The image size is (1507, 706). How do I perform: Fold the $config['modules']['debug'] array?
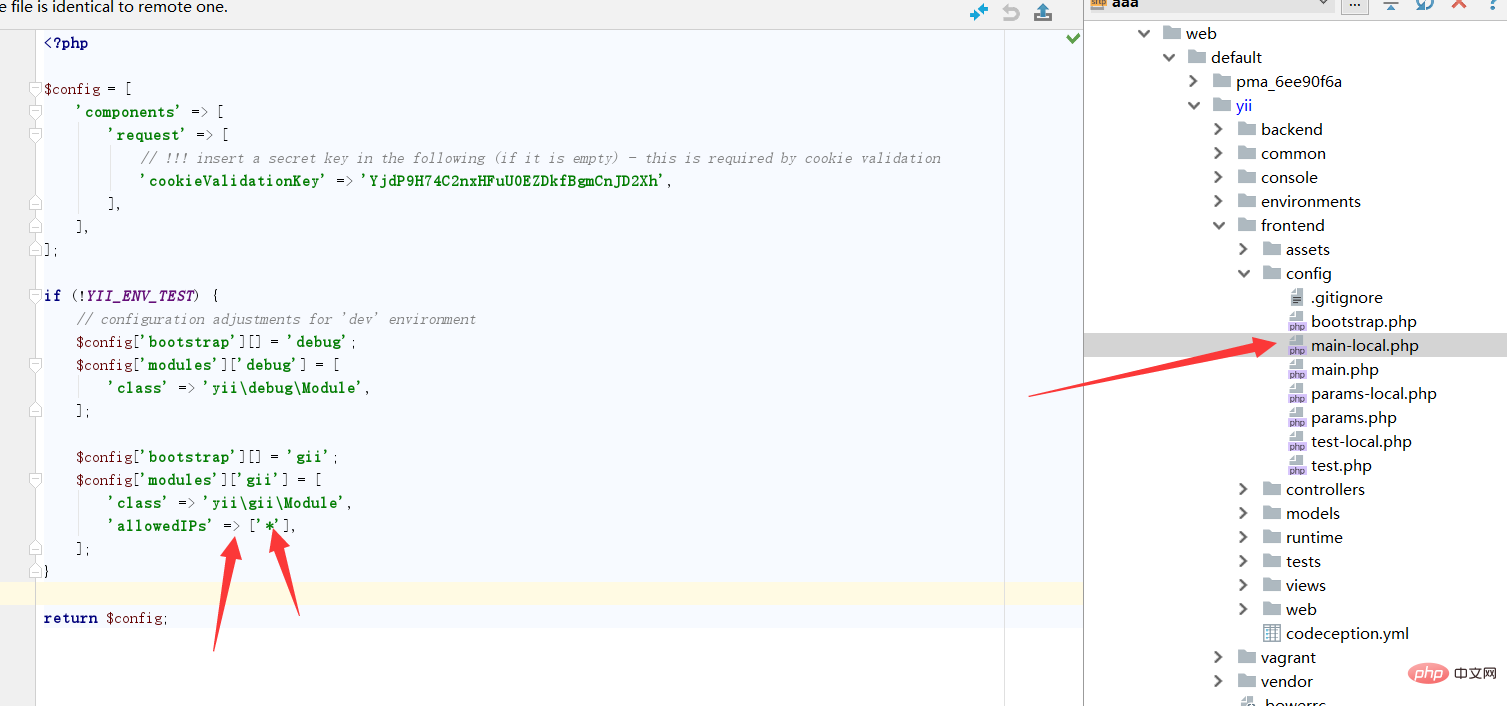(36, 365)
